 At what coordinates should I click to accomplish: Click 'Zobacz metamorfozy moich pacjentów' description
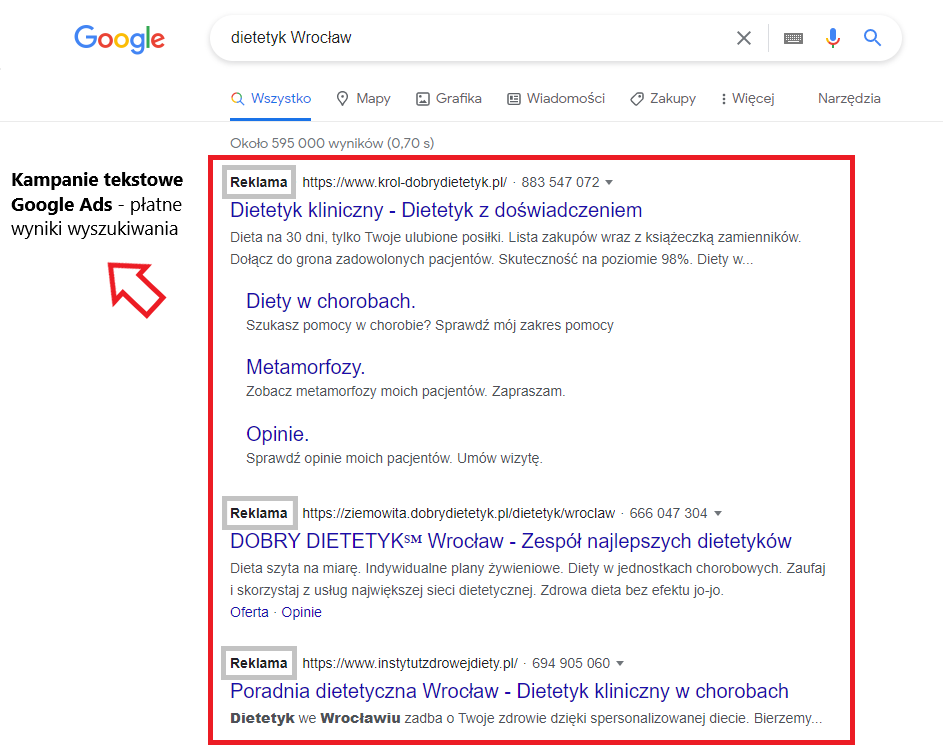pyautogui.click(x=405, y=392)
